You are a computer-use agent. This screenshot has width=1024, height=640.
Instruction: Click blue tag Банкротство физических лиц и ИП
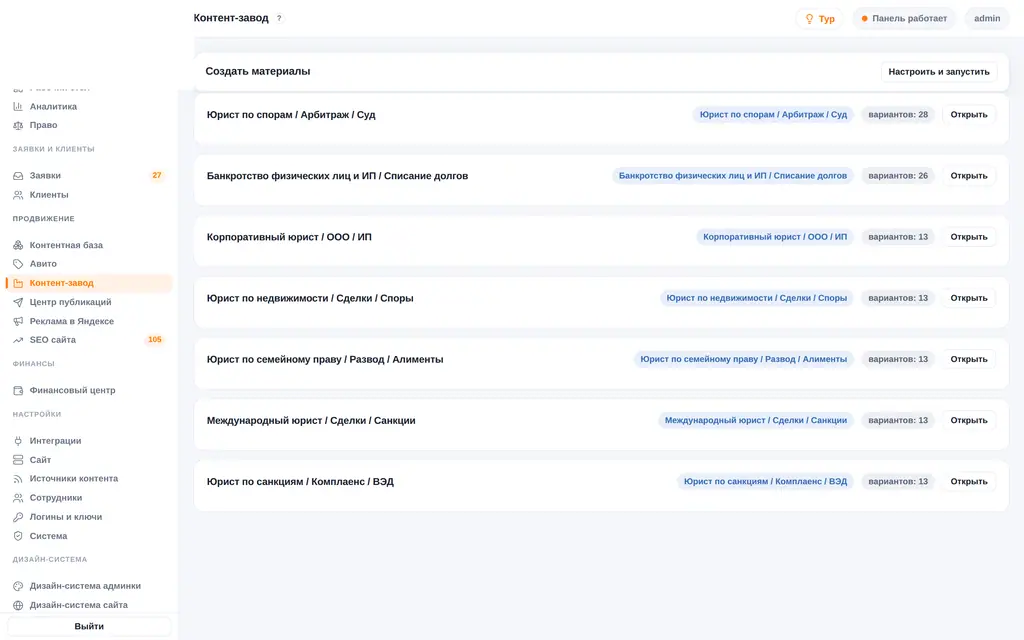[733, 176]
